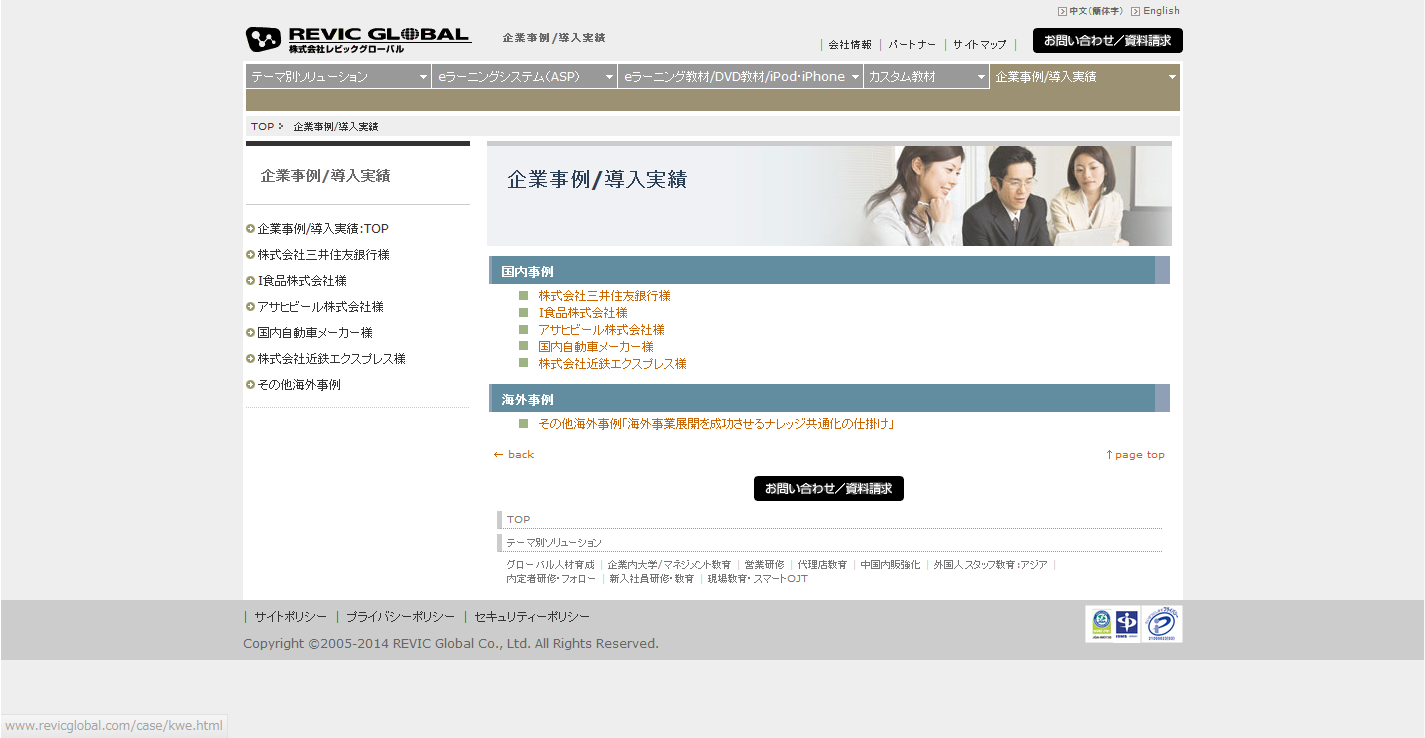Click the bottom お問い合わせ/資料請求 button
Image resolution: width=1425 pixels, height=738 pixels.
point(829,488)
